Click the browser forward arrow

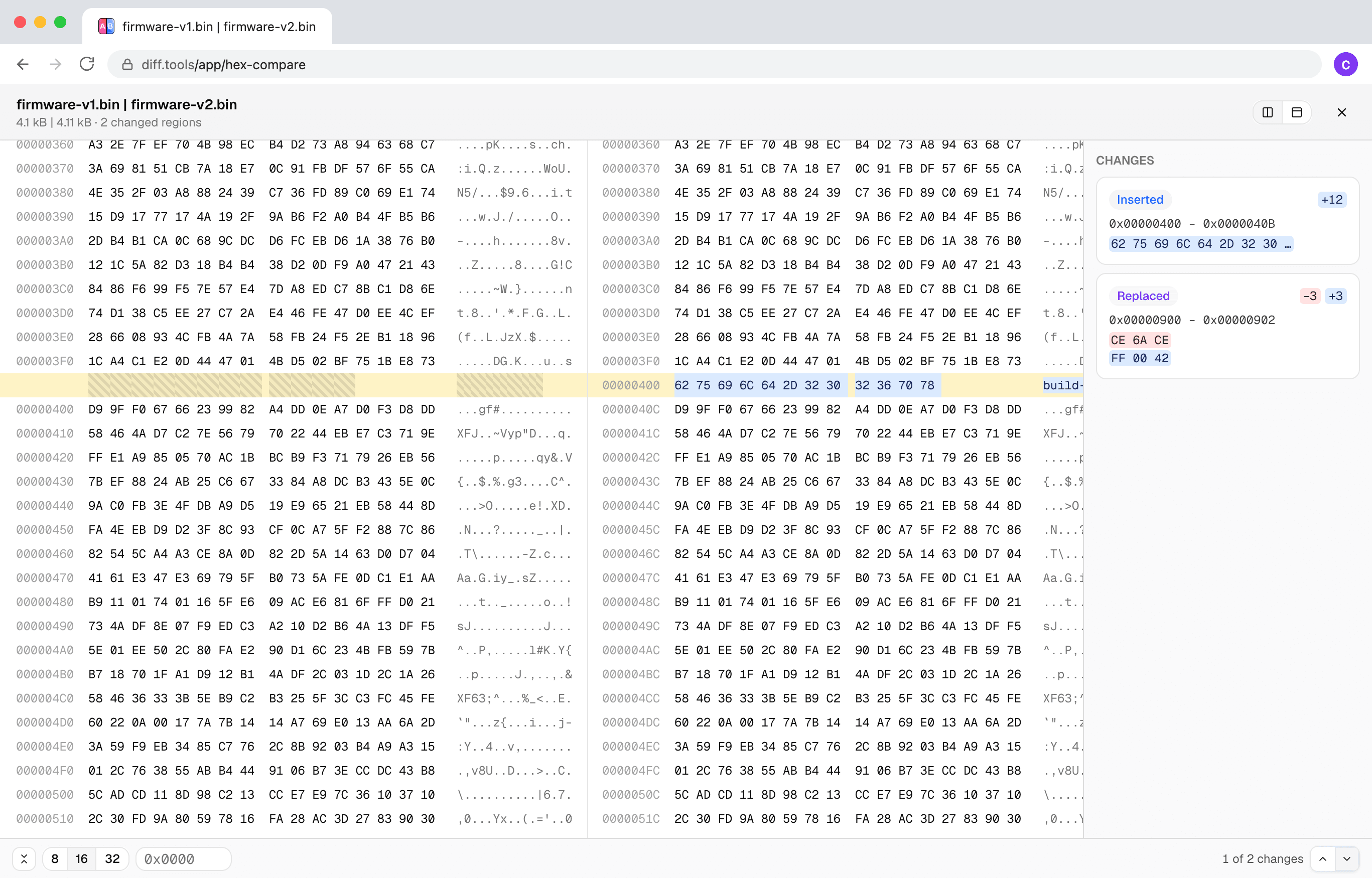tap(55, 64)
